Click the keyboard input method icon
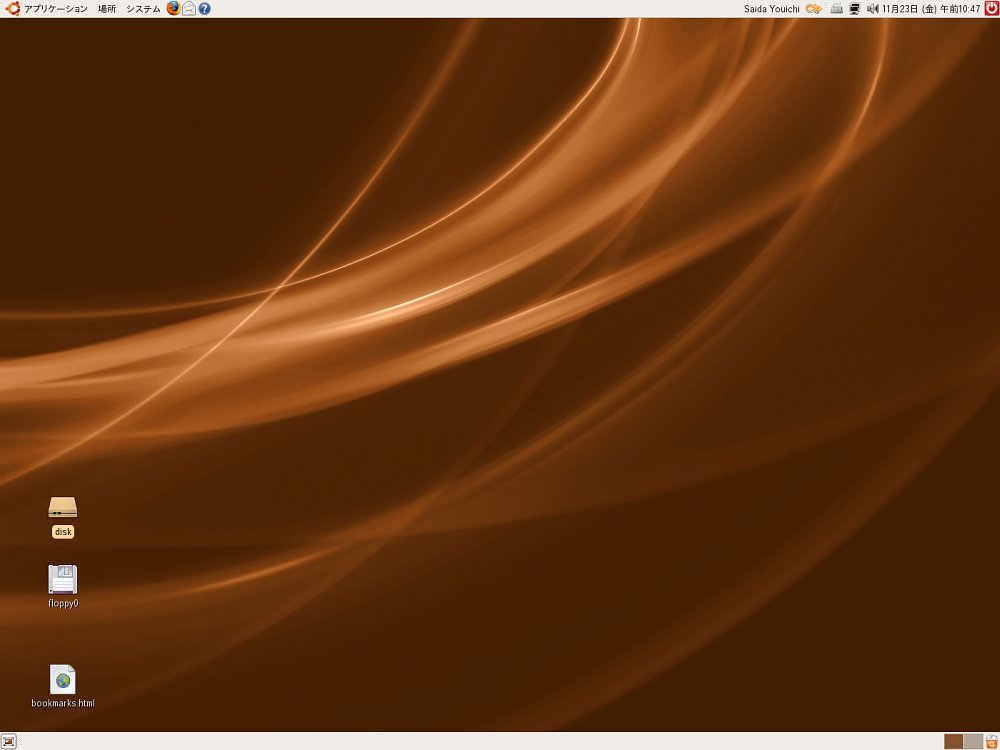The image size is (1000, 750). coord(837,9)
